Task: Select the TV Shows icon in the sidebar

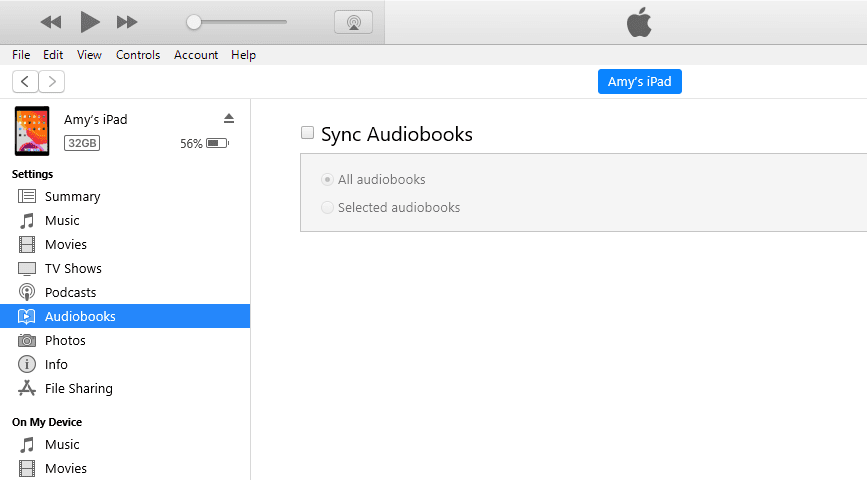Action: click(x=27, y=268)
